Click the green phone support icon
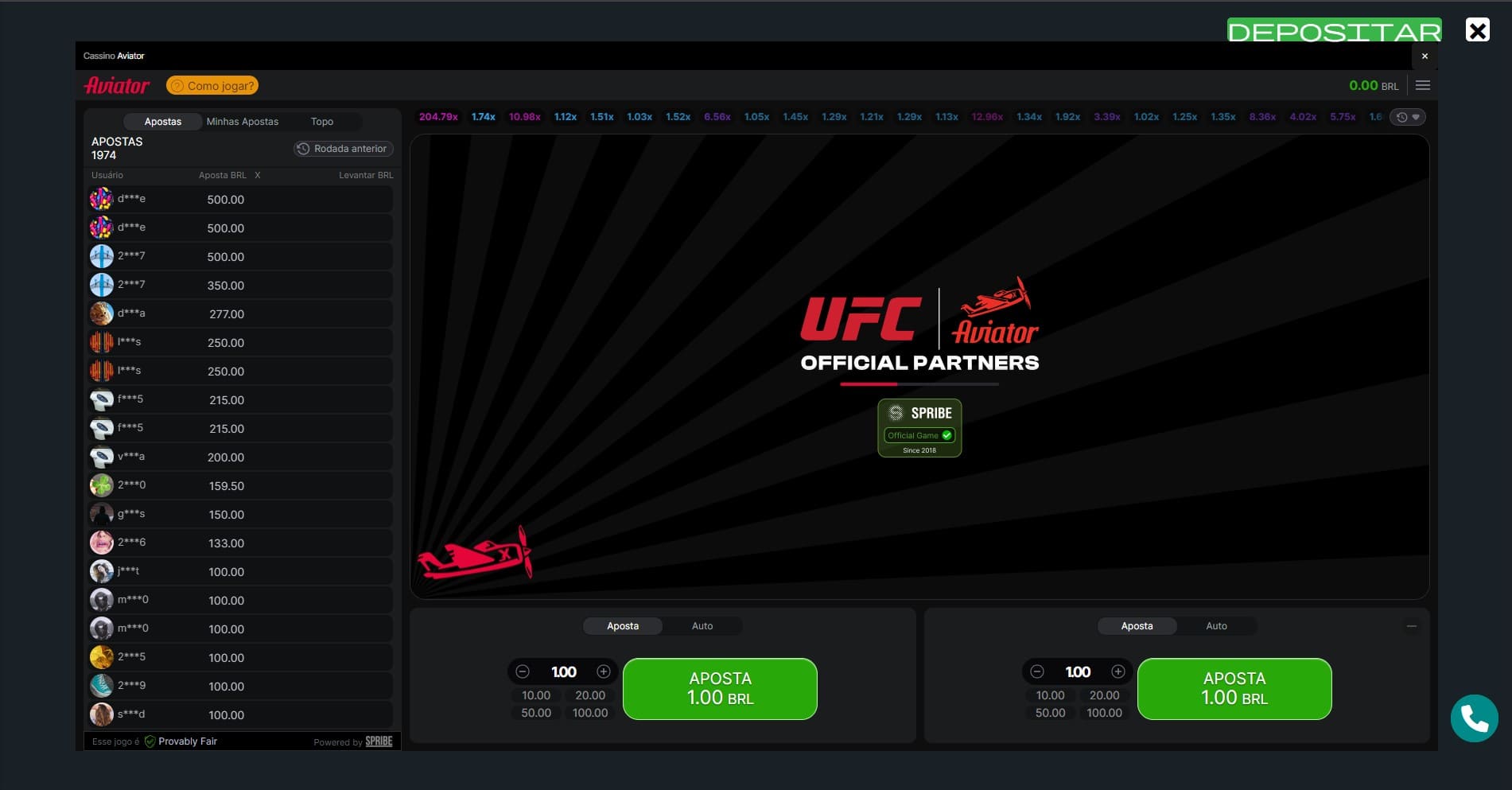 point(1474,718)
